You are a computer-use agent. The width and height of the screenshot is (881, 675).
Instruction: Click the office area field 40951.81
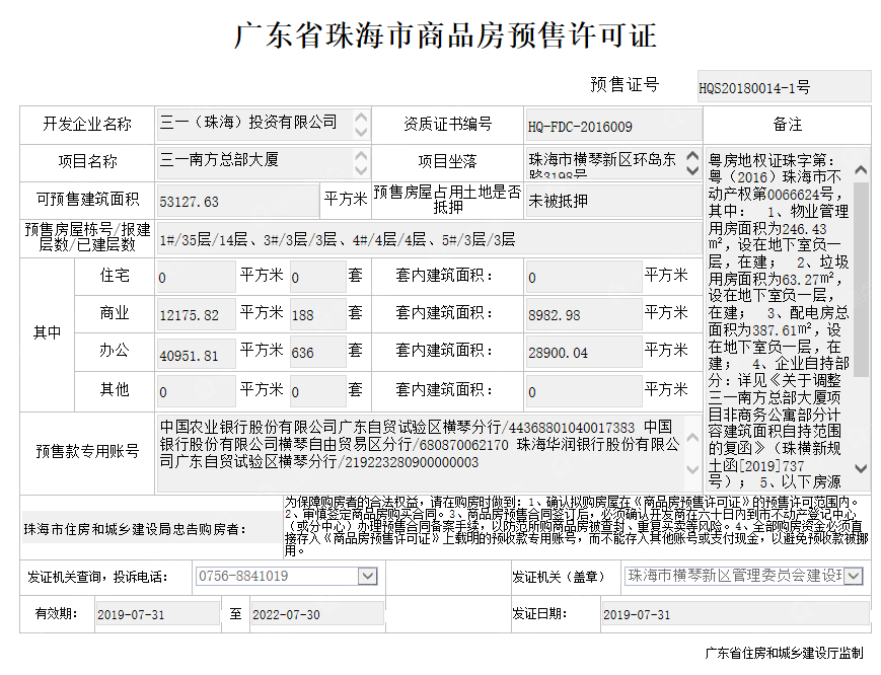click(196, 353)
